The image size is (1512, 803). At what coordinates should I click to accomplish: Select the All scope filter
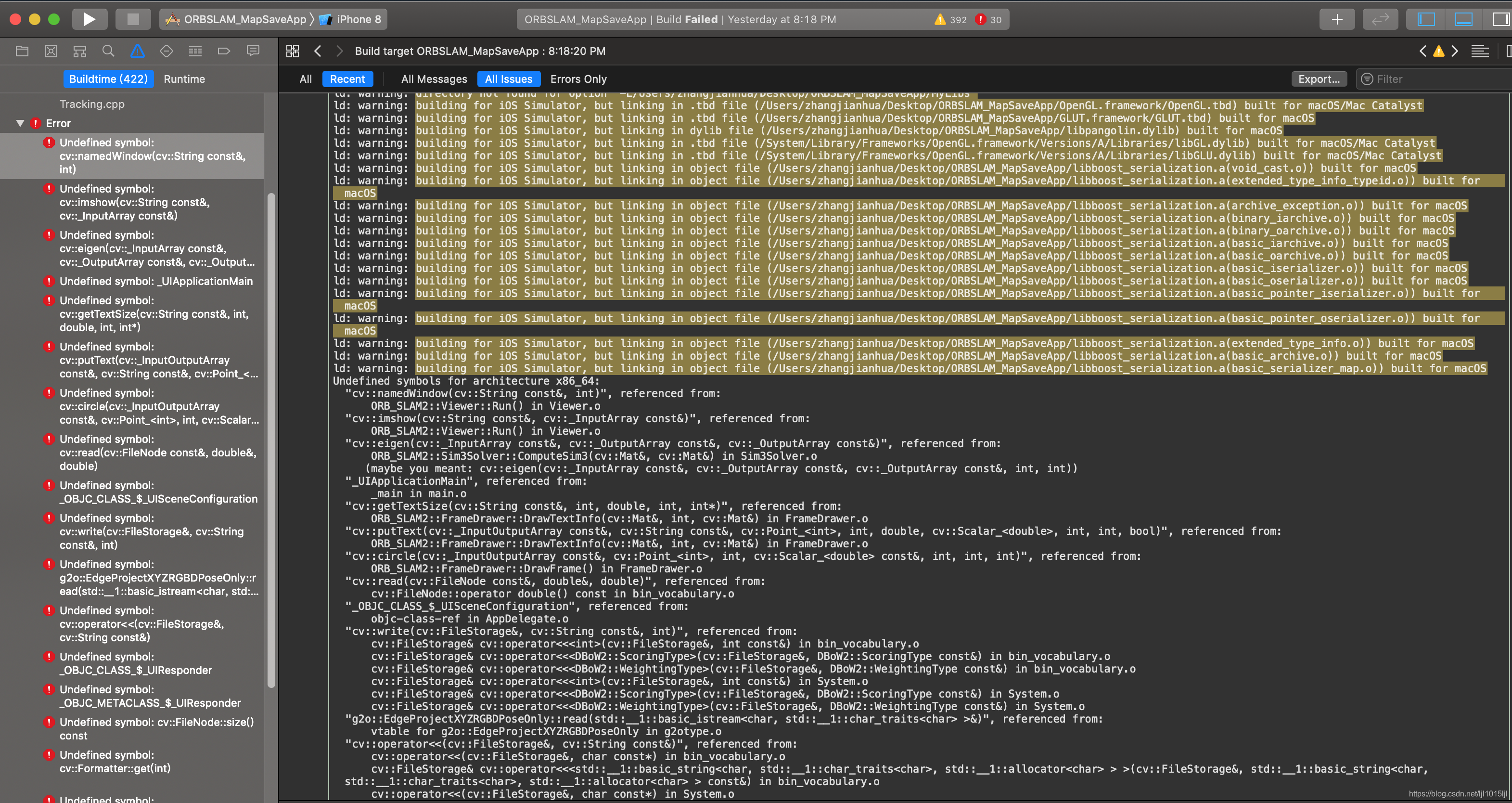306,78
